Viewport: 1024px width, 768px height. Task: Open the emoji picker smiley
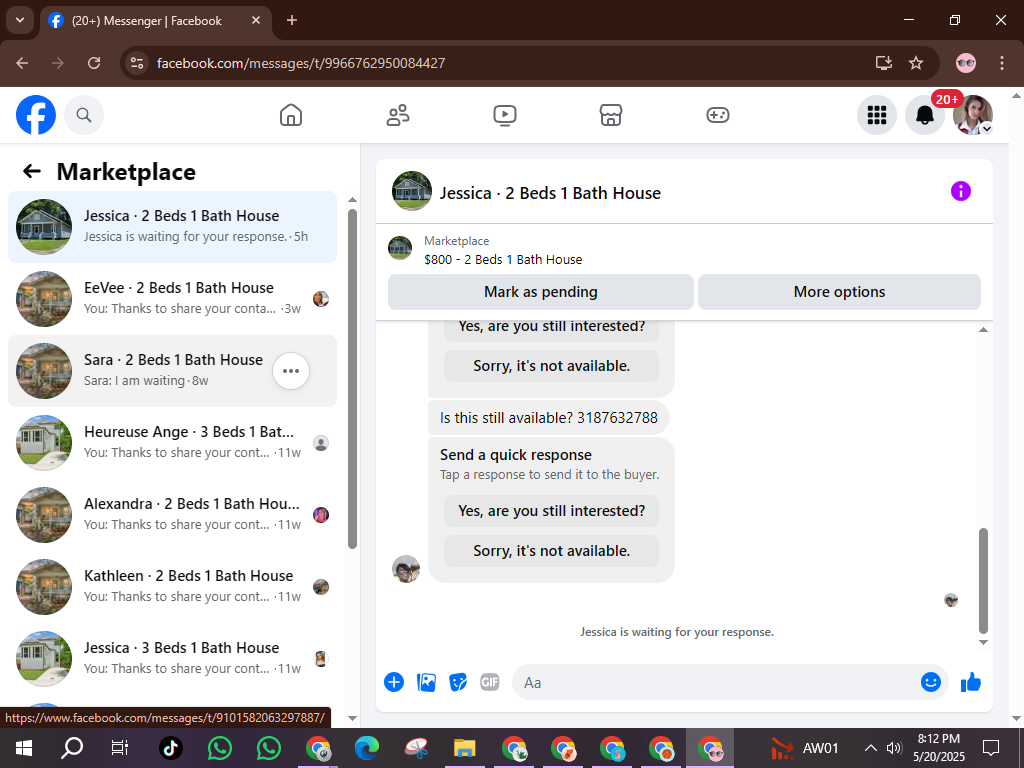click(x=931, y=682)
